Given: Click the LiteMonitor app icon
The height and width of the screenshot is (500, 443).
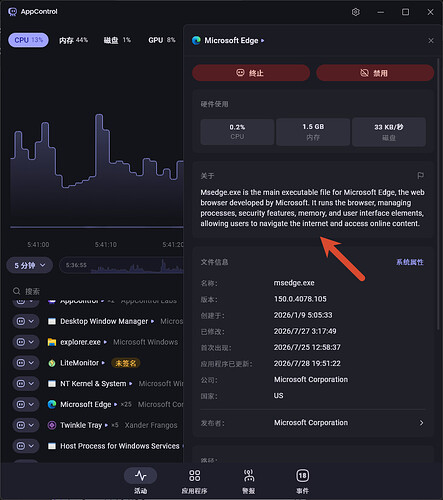Looking at the screenshot, I should point(52,363).
